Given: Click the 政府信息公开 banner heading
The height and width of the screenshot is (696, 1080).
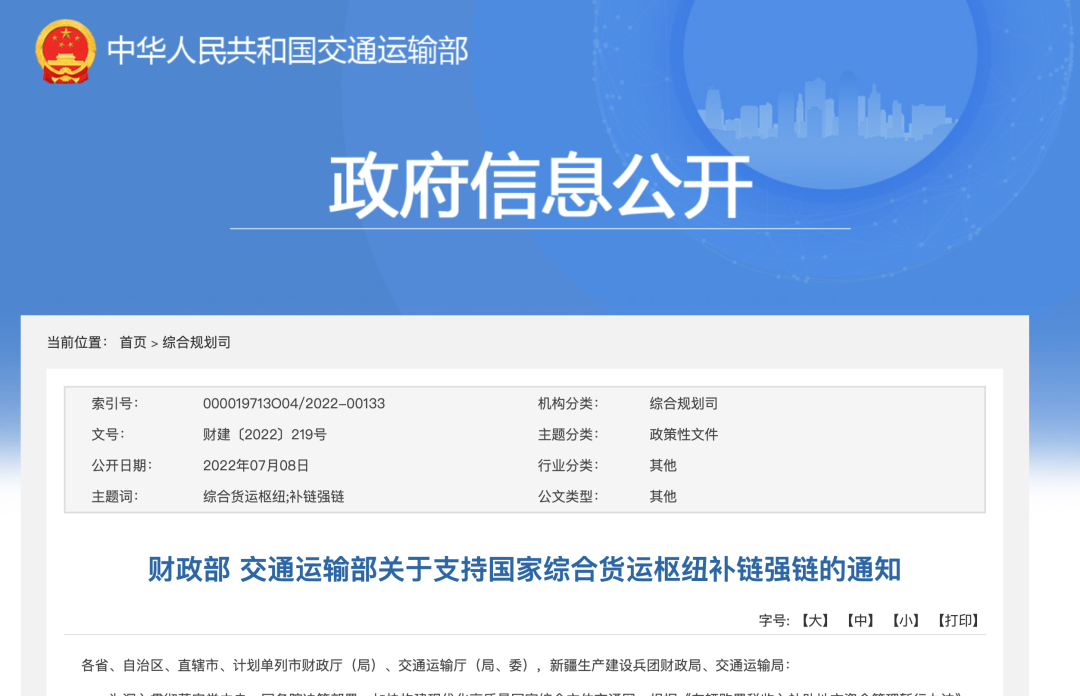Looking at the screenshot, I should coord(540,187).
